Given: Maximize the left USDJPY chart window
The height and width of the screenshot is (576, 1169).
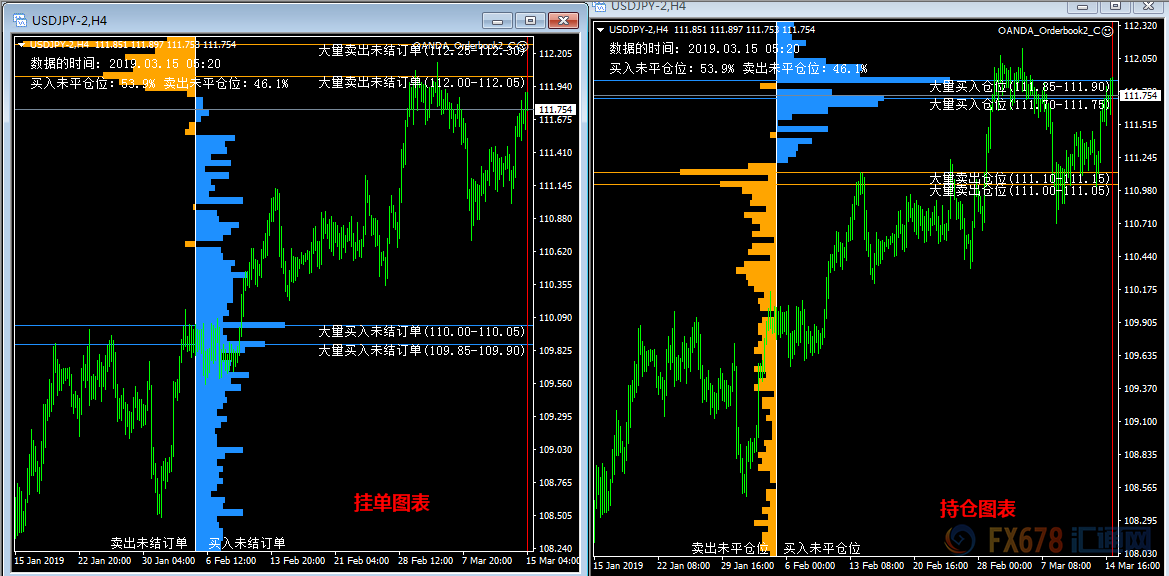Looking at the screenshot, I should pos(529,20).
